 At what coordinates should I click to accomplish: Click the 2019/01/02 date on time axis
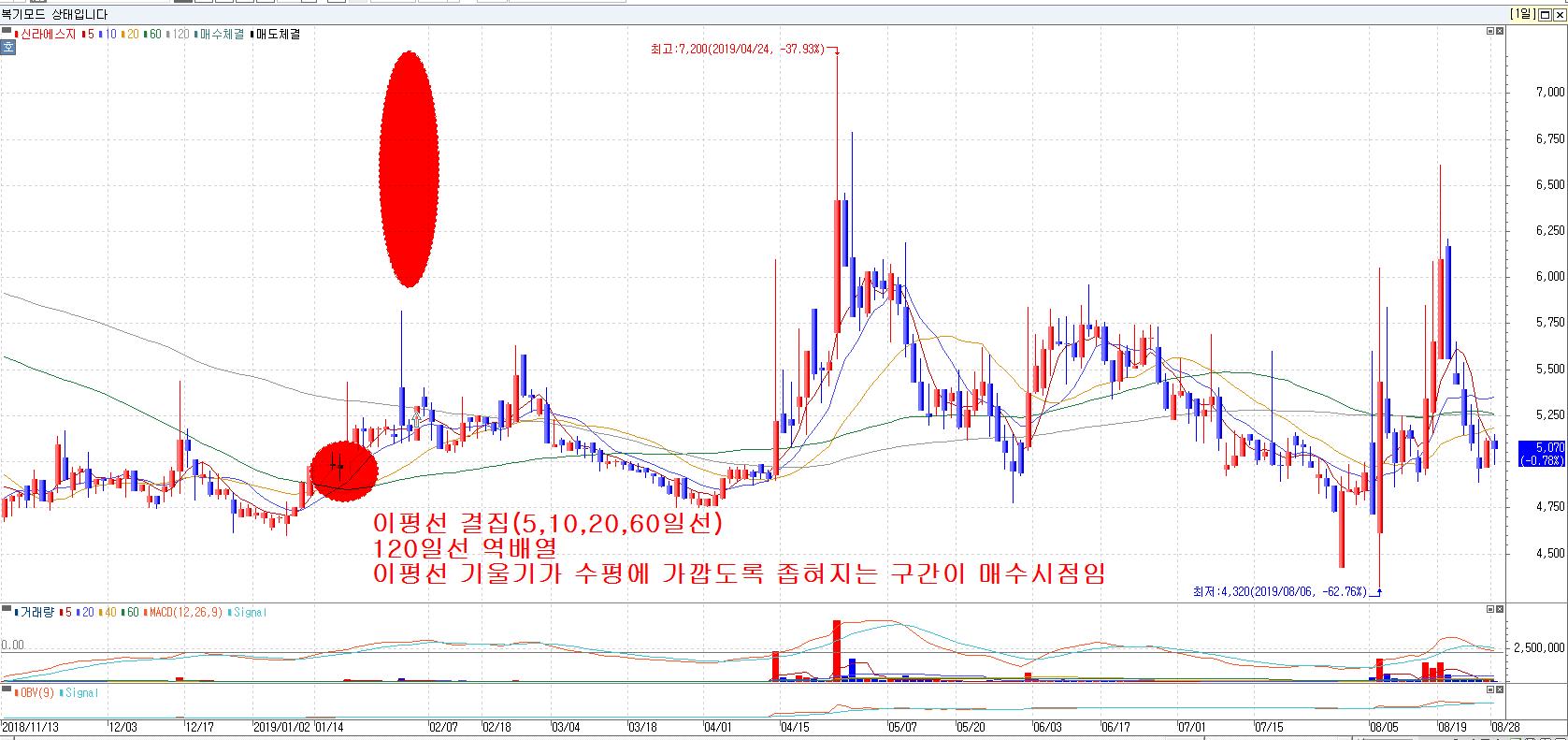[281, 726]
